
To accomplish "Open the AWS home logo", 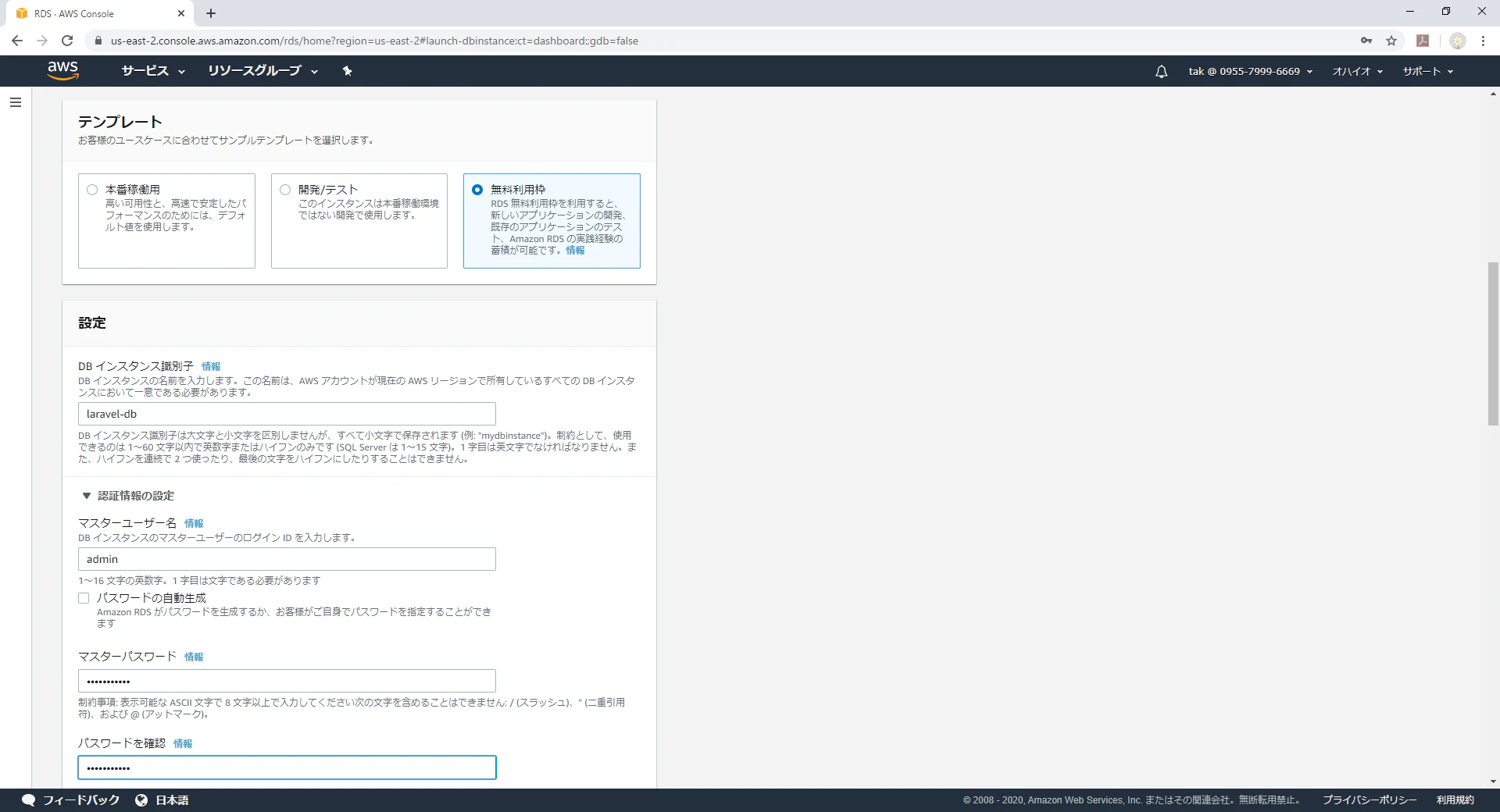I will point(62,70).
